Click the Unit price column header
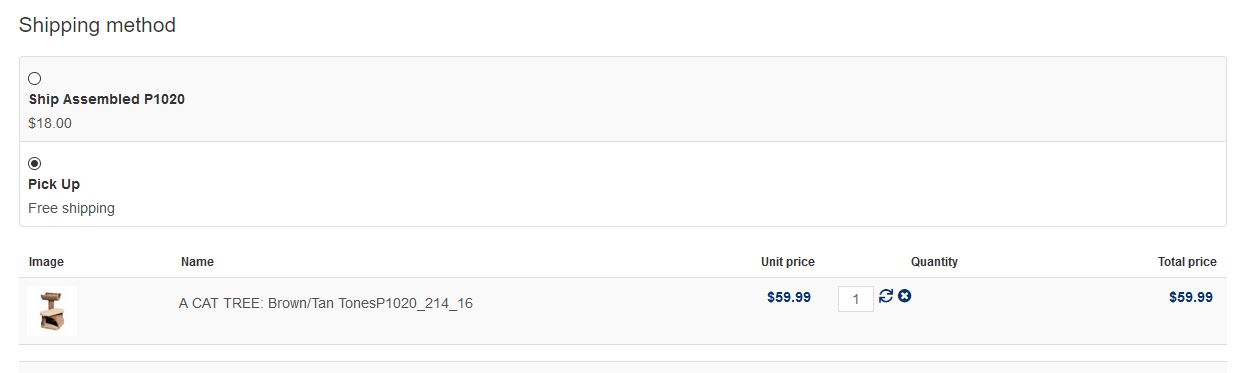 point(788,262)
